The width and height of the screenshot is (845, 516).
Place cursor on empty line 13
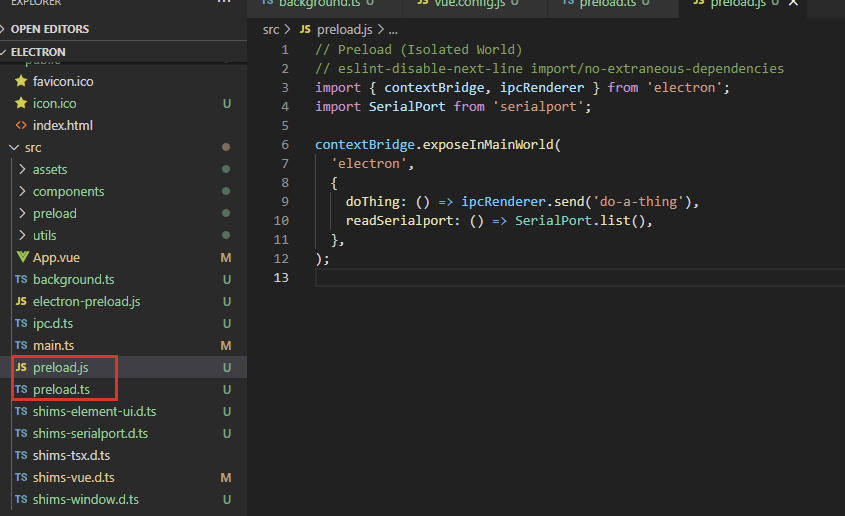tap(580, 278)
